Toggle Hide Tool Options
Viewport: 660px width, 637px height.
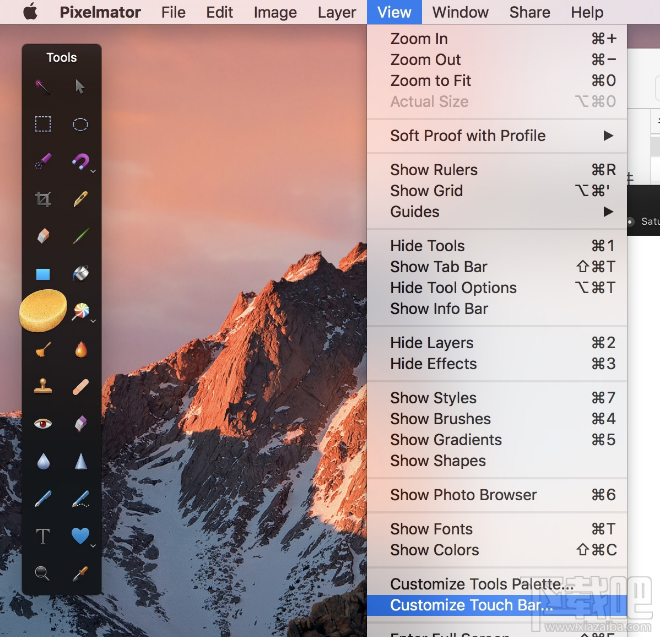pos(497,288)
